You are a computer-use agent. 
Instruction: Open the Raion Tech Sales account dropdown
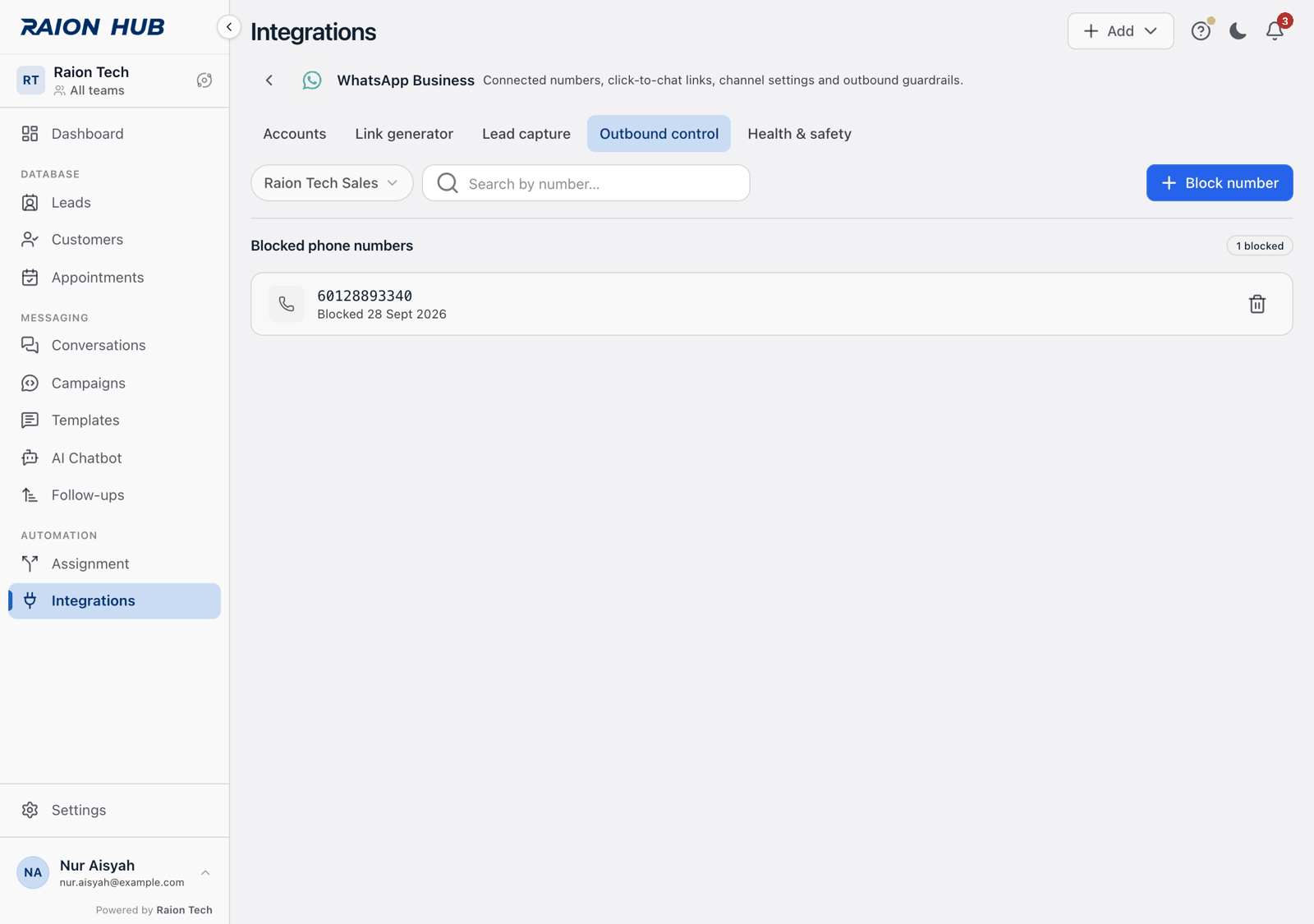[332, 183]
